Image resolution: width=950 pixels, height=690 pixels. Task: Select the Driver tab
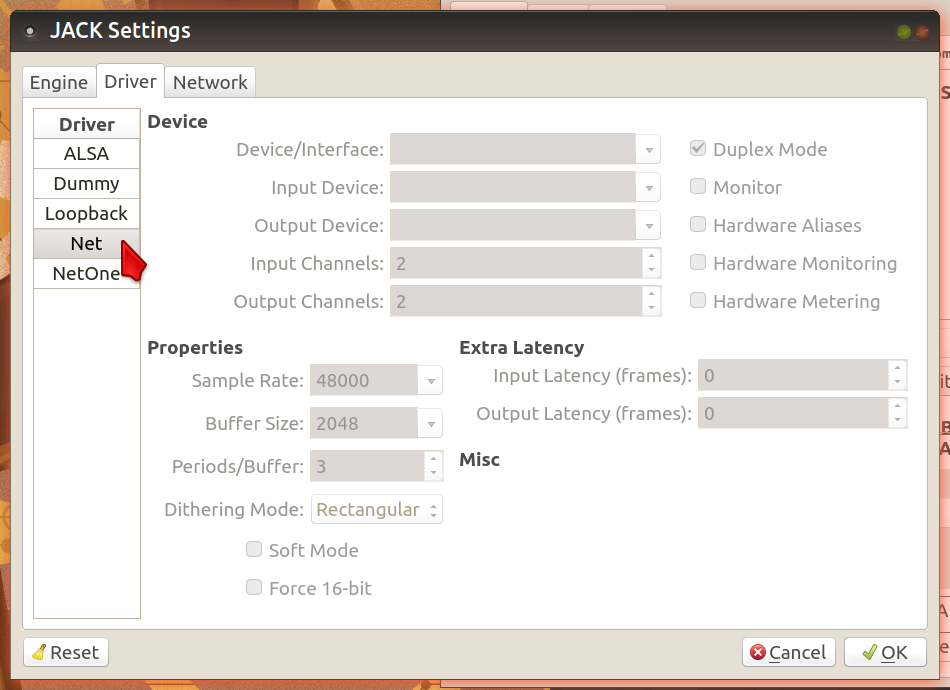tap(130, 81)
